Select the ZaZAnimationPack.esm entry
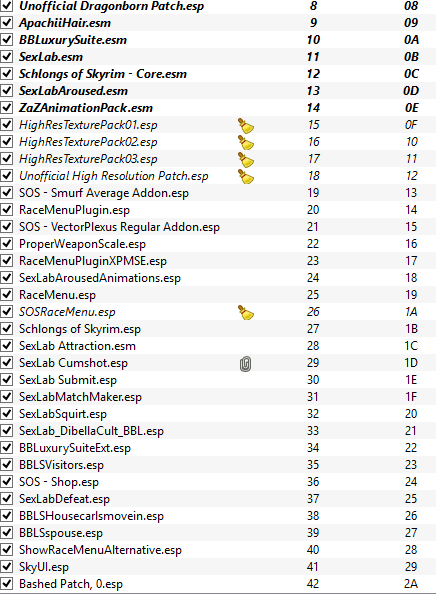Screen dimensions: 436x596 pos(218,108)
